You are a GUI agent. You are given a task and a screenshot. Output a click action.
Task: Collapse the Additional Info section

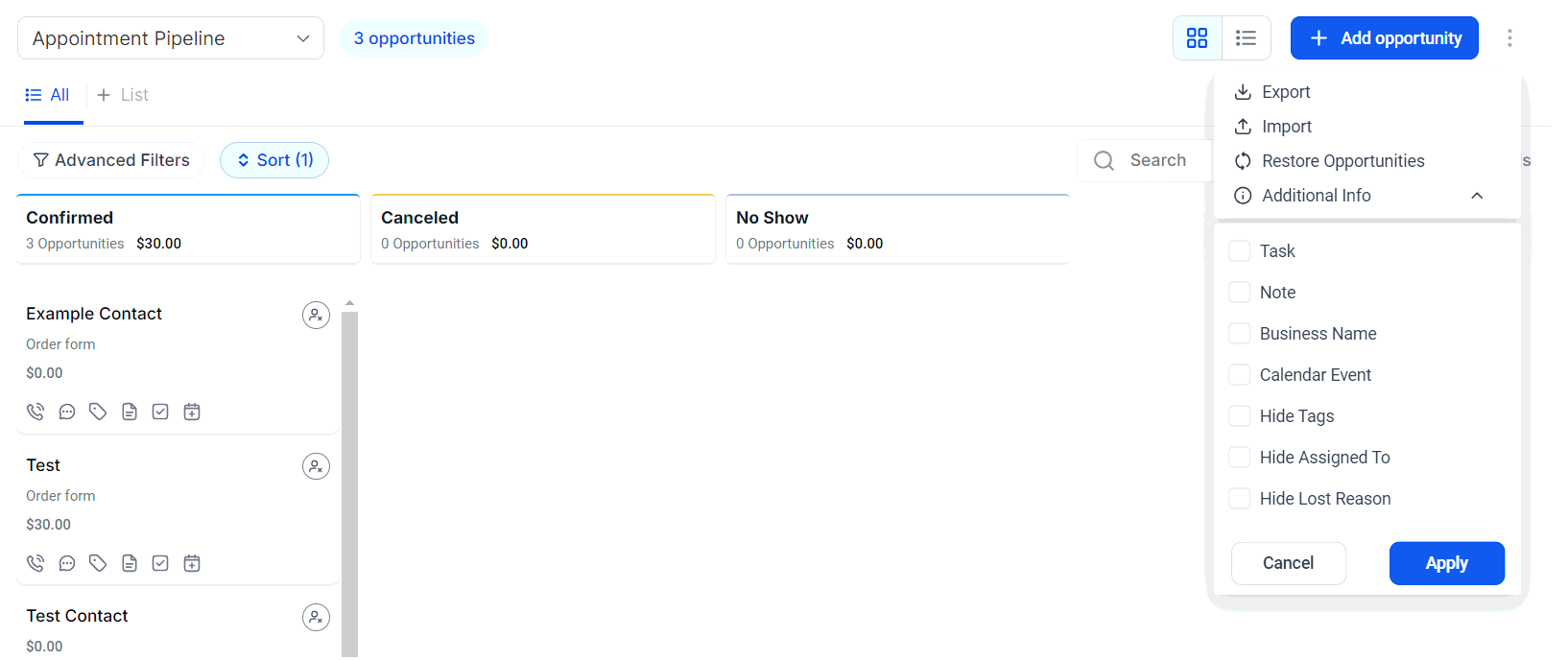[1477, 196]
